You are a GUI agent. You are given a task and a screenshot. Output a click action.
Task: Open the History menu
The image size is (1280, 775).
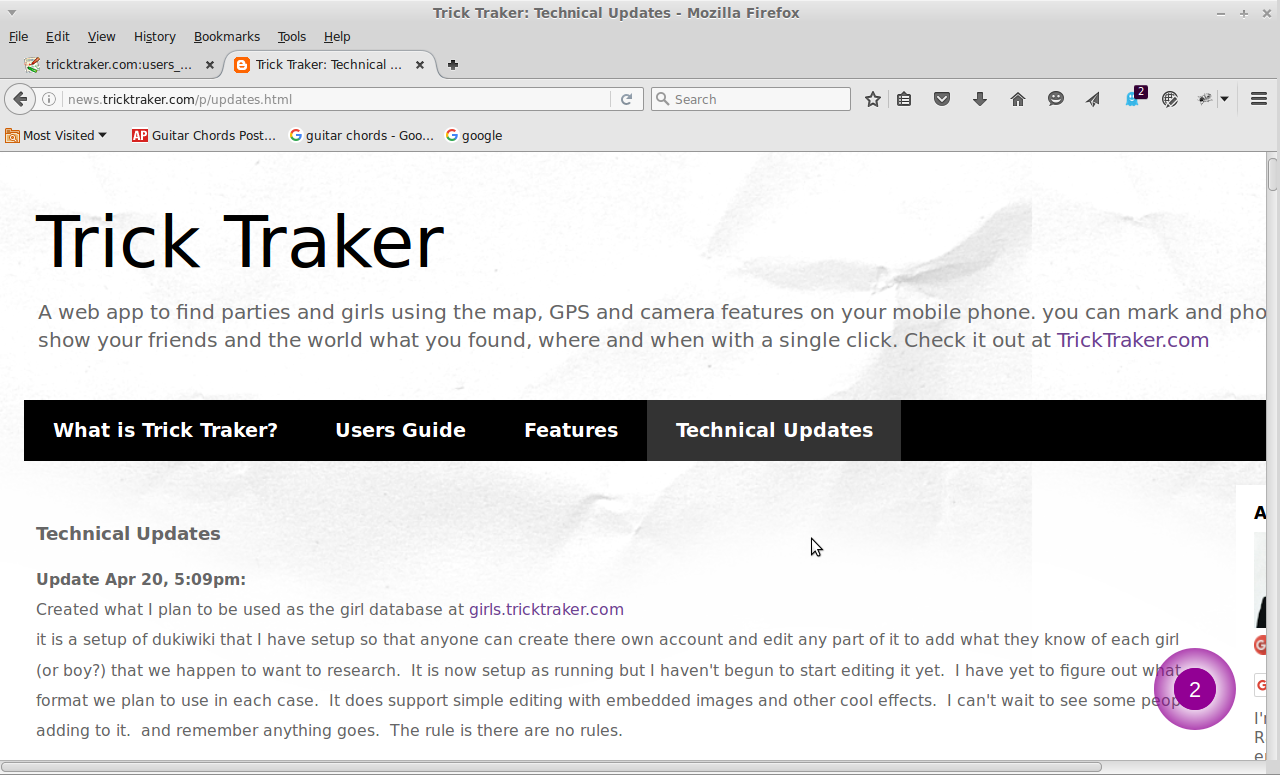pyautogui.click(x=154, y=36)
